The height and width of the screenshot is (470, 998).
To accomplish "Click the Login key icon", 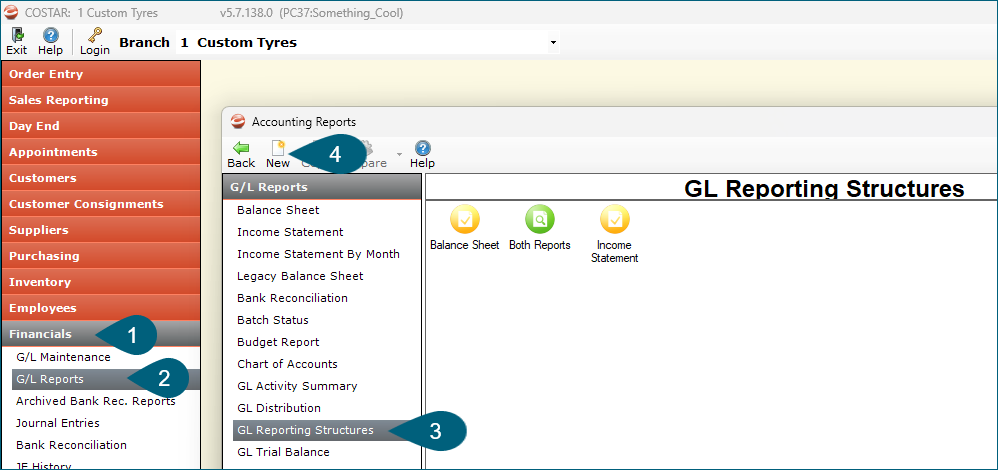I will click(x=95, y=36).
